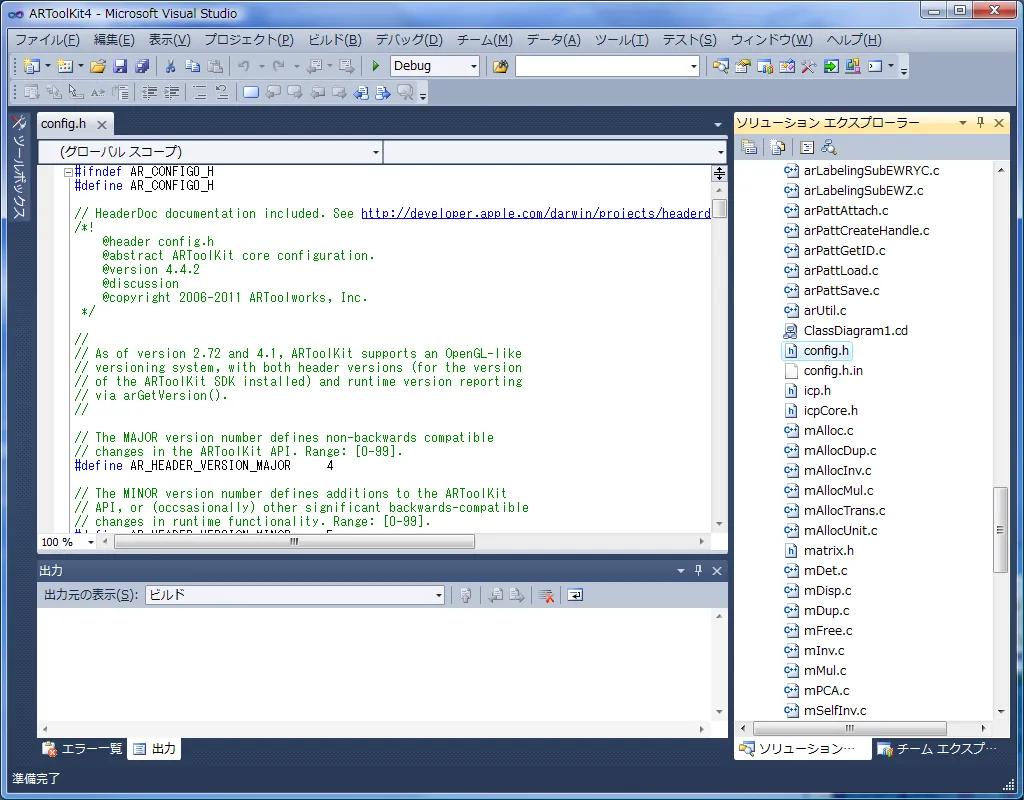Click View Class Diagram icon in Solution Explorer
Image resolution: width=1024 pixels, height=800 pixels.
coord(829,148)
